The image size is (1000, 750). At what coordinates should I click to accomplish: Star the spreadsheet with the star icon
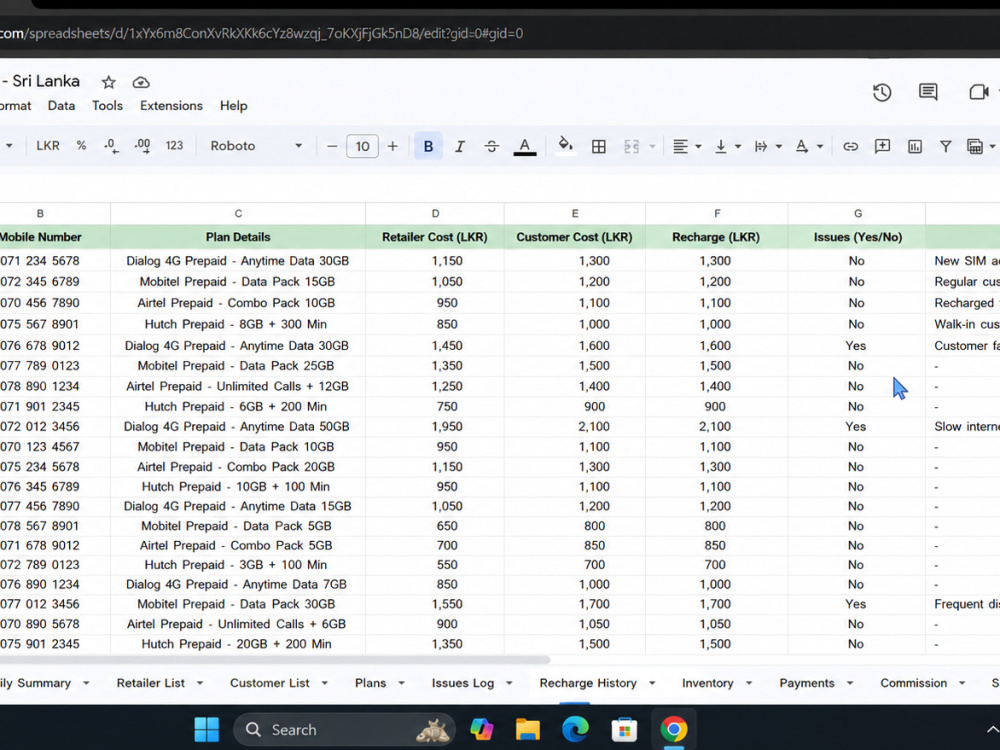[108, 82]
